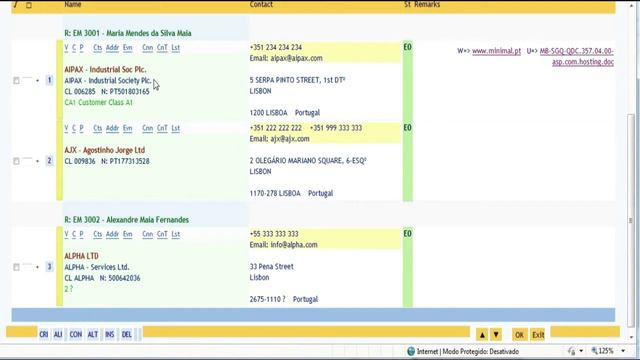
Task: Click the V link in AIPAX row
Action: 67,48
